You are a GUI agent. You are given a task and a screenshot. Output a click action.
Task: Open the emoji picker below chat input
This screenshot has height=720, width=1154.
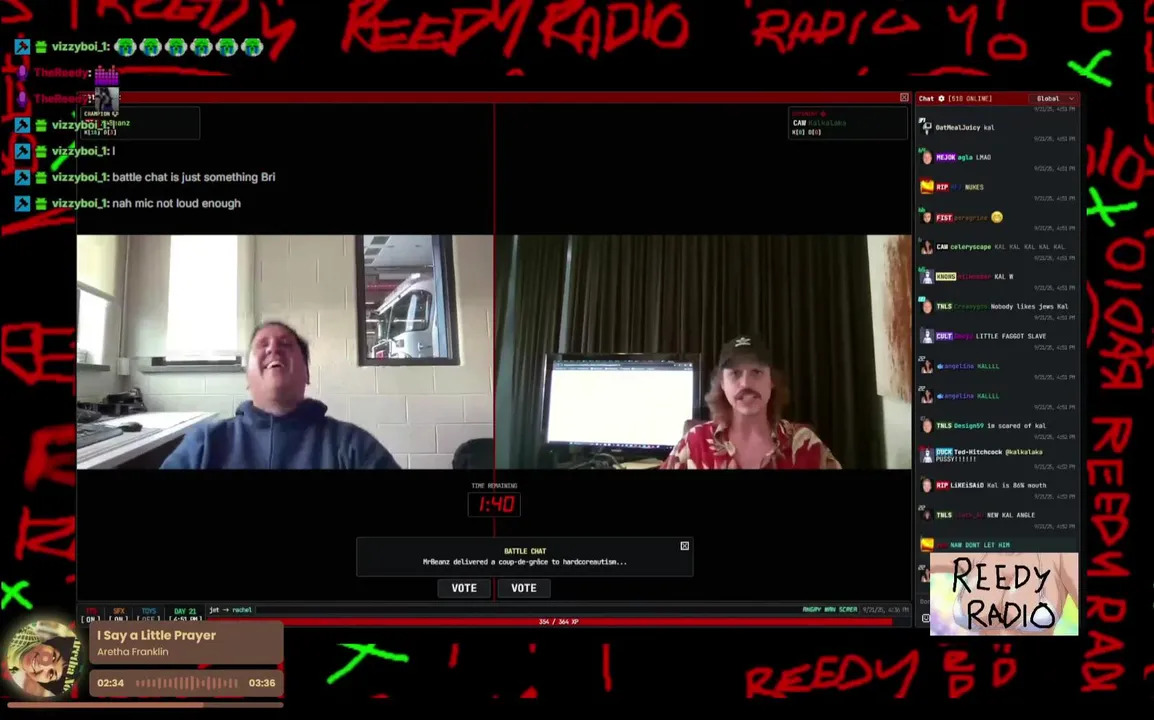(x=925, y=618)
